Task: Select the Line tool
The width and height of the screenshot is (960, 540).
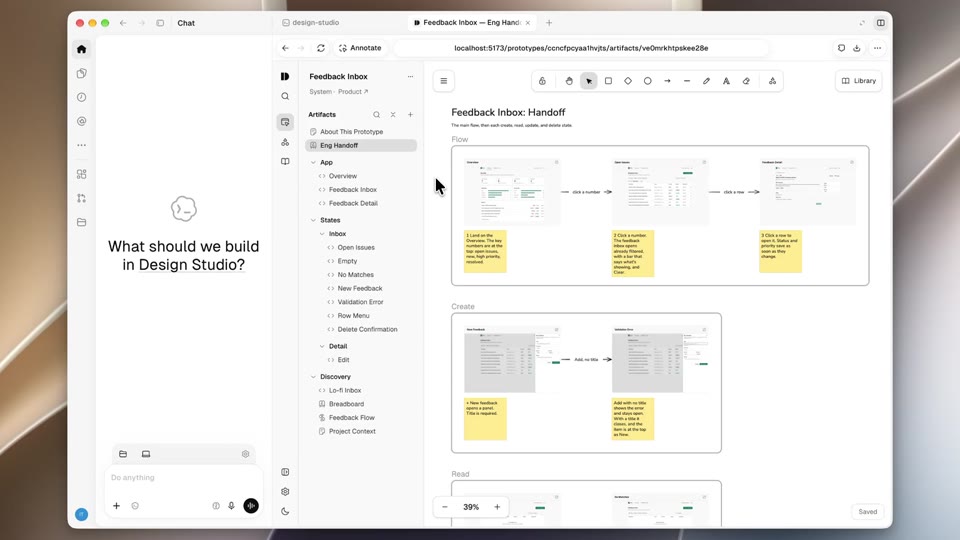Action: 687,81
